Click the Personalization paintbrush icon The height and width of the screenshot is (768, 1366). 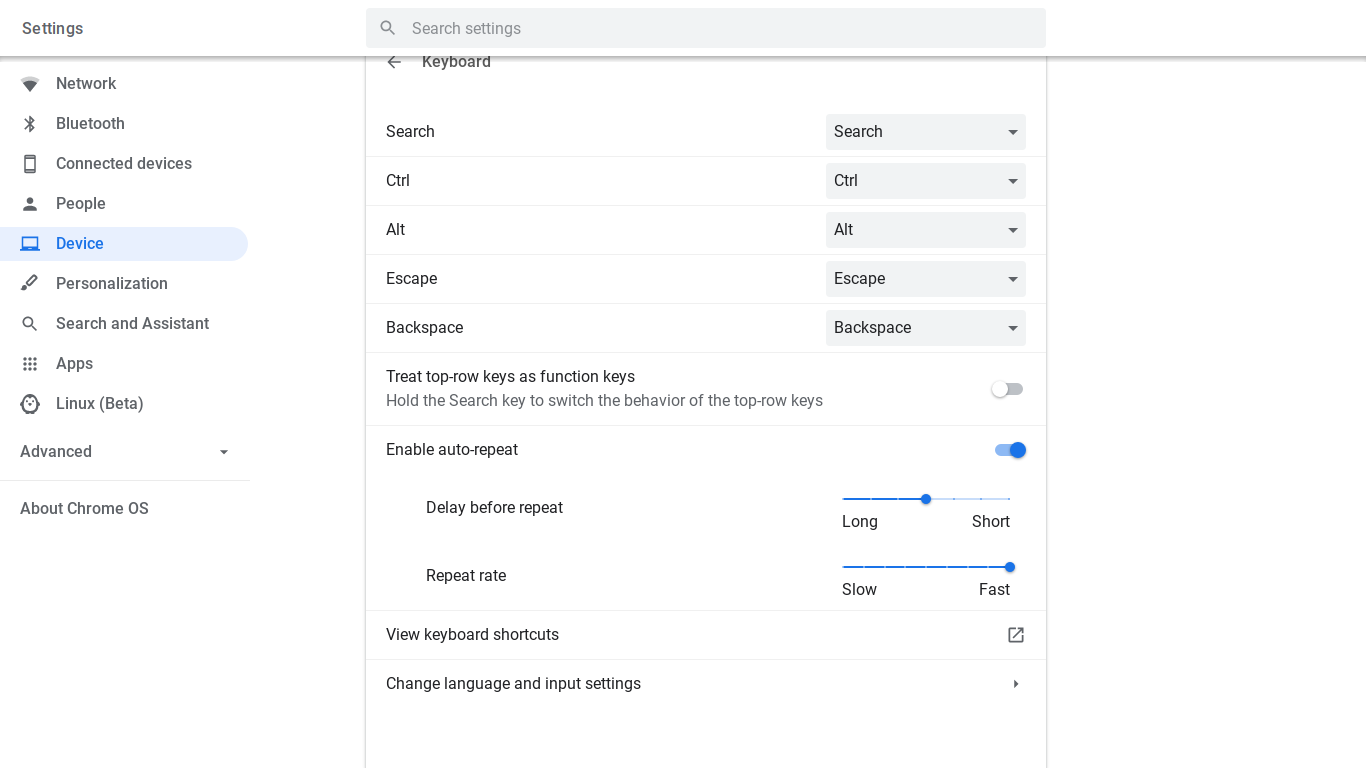tap(30, 283)
